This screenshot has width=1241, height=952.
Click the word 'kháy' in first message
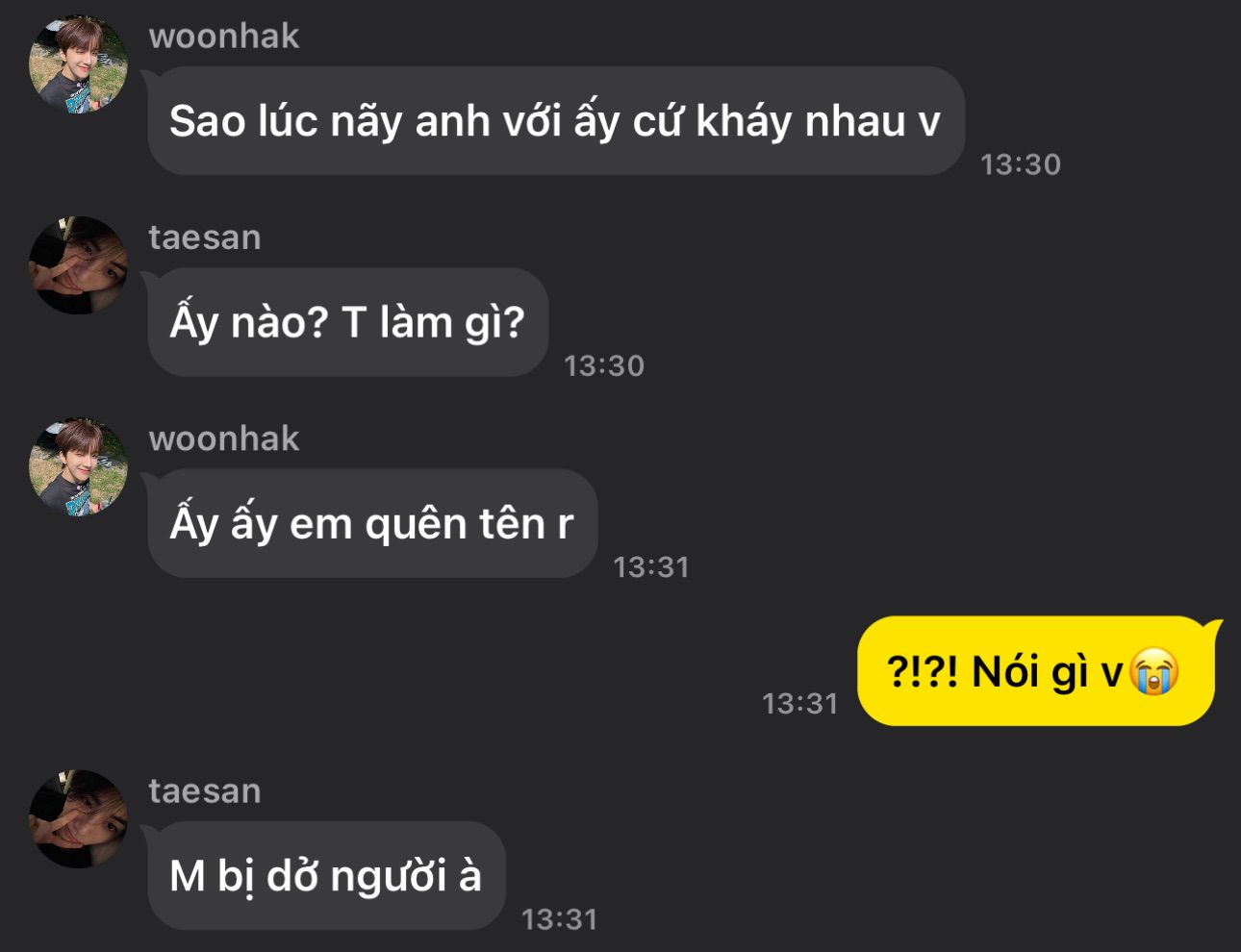tap(743, 122)
